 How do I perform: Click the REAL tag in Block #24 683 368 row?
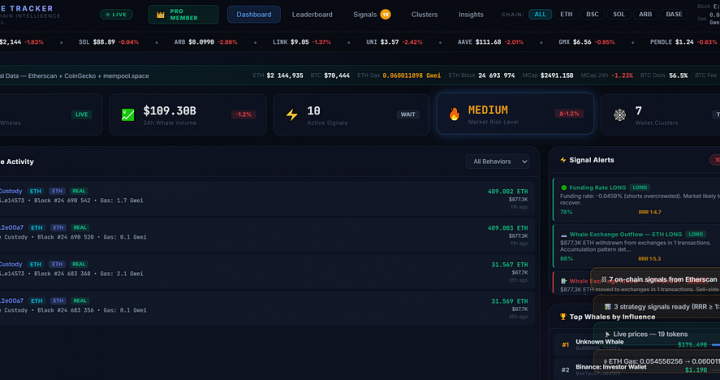point(79,264)
